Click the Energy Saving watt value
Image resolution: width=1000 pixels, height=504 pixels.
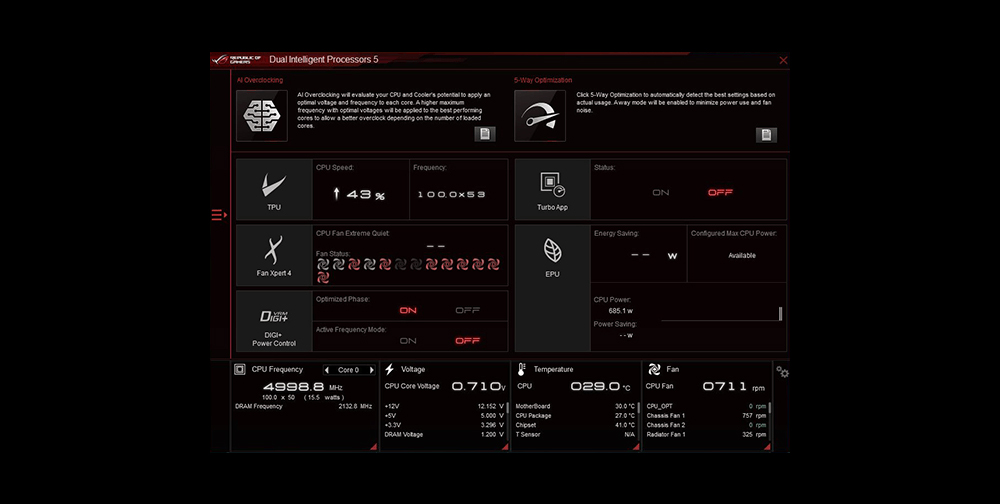654,255
